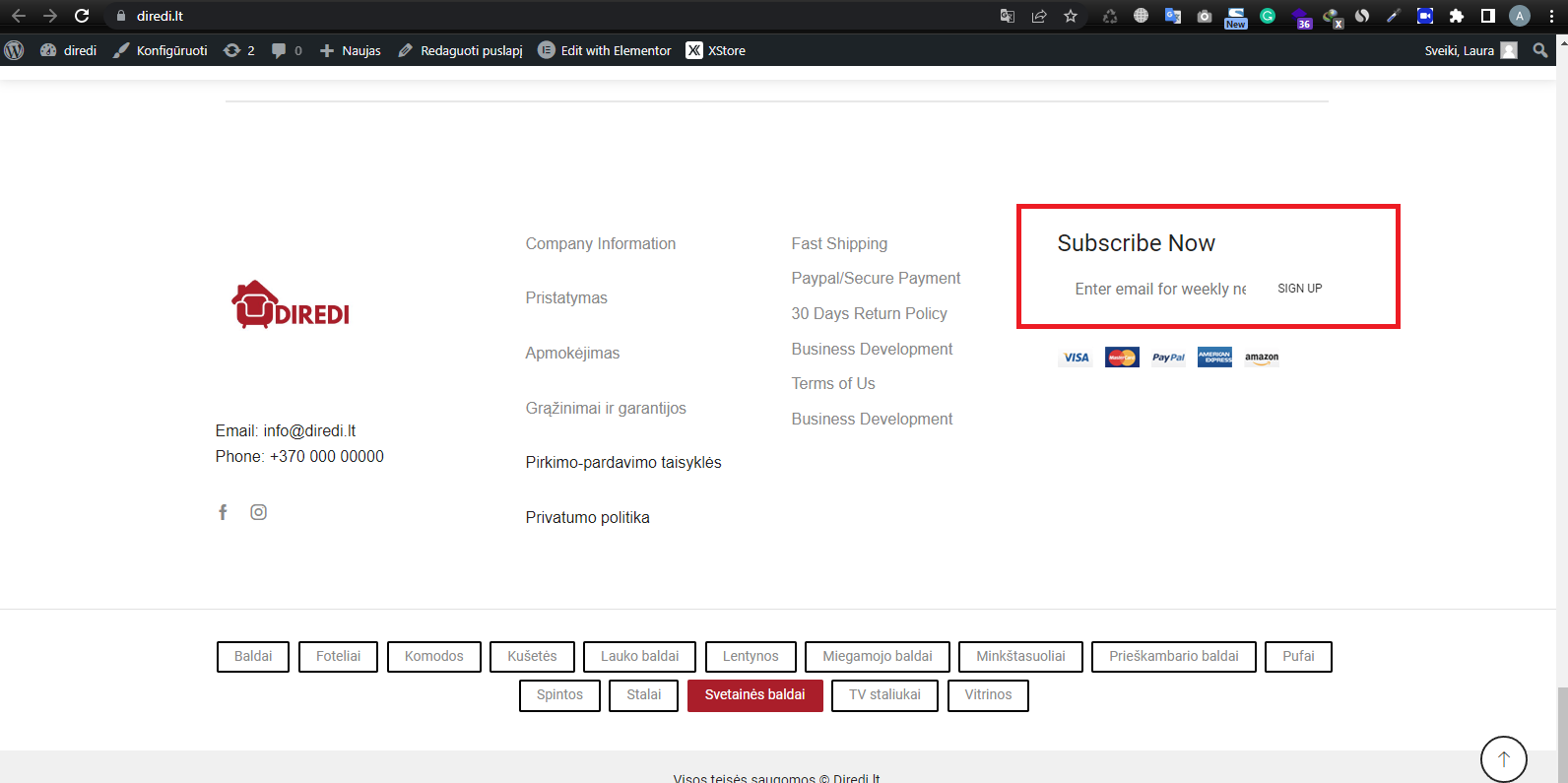Click the back-to-top arrow button
This screenshot has height=783, width=1568.
(1503, 758)
